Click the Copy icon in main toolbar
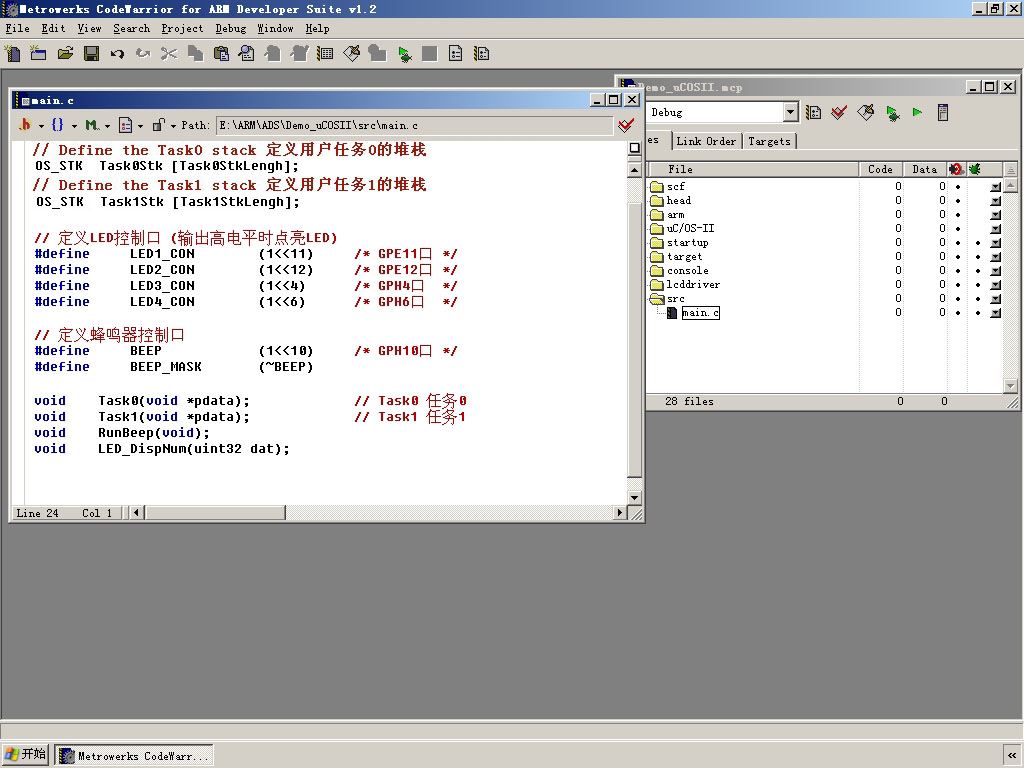 click(195, 54)
